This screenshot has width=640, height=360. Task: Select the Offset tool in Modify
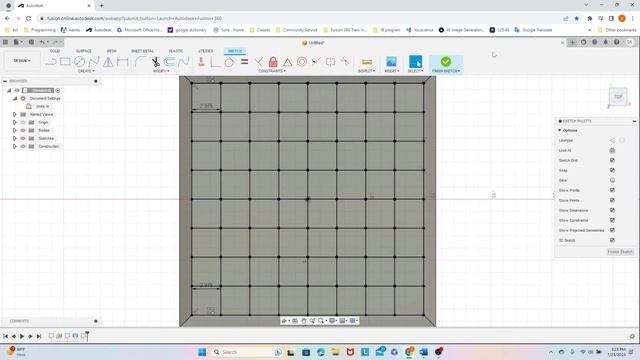tap(169, 62)
